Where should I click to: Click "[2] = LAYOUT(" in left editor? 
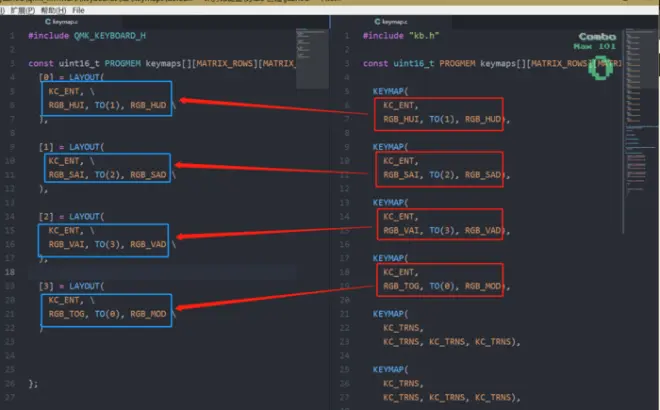71,216
